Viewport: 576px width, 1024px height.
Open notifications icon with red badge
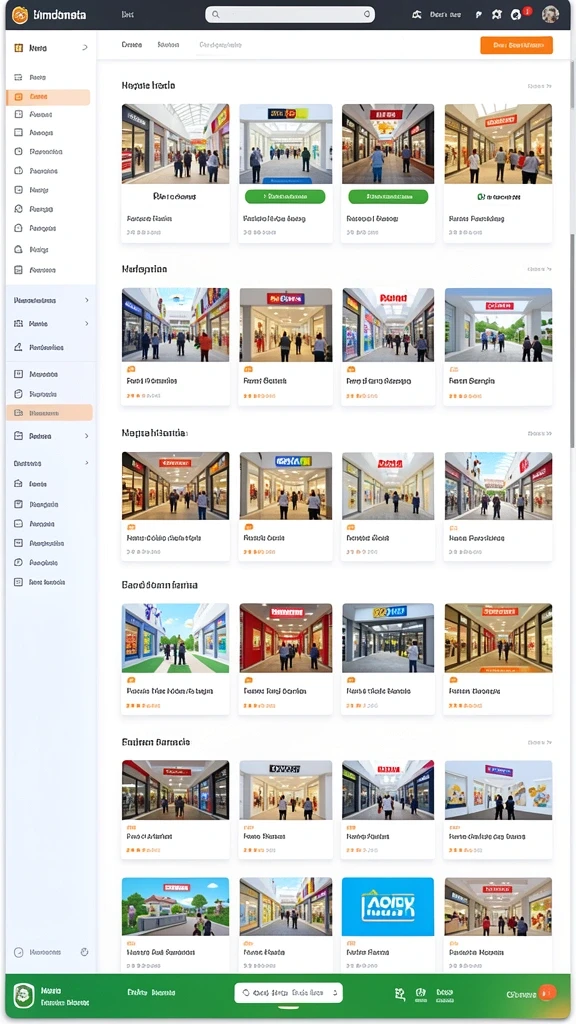pyautogui.click(x=517, y=14)
